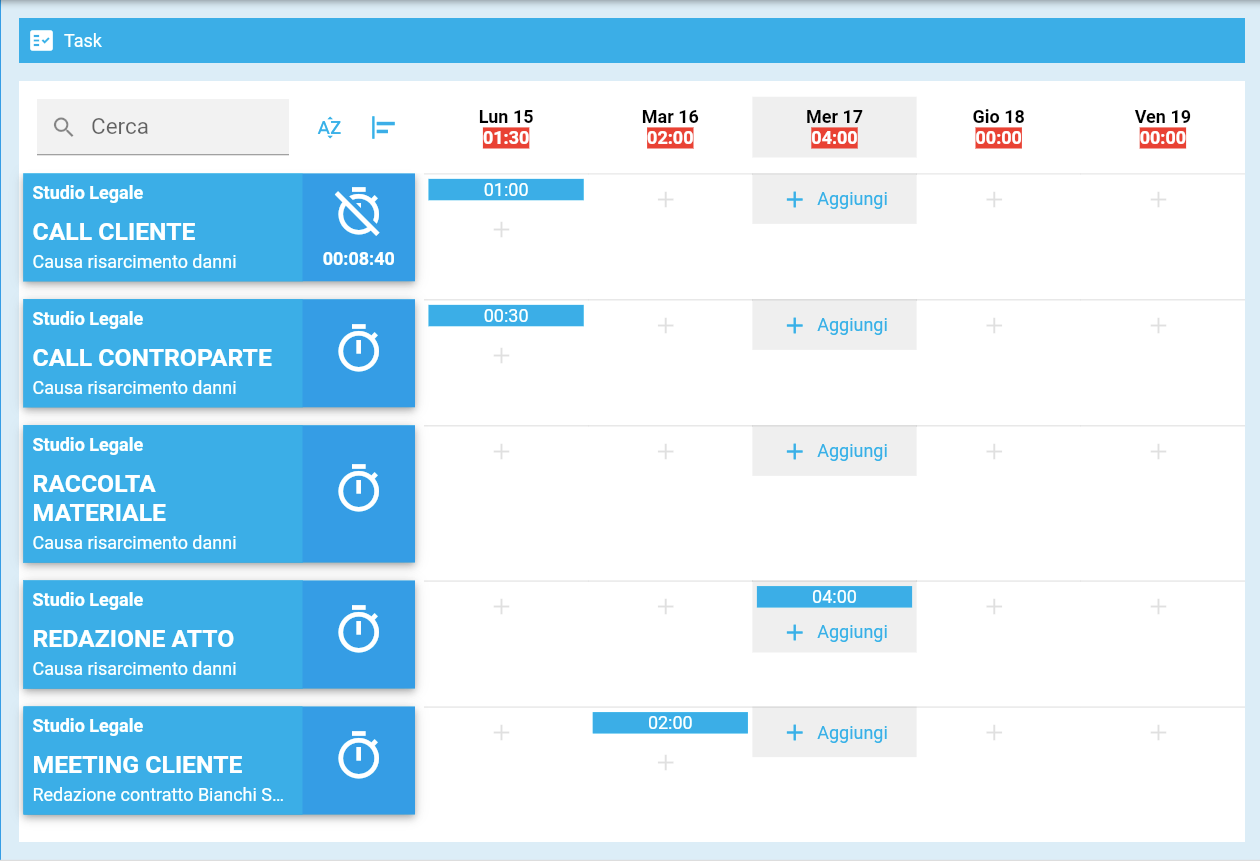Viewport: 1260px width, 861px height.
Task: Open the 02:00 entry for MEETING CLIENTE
Action: 669,721
